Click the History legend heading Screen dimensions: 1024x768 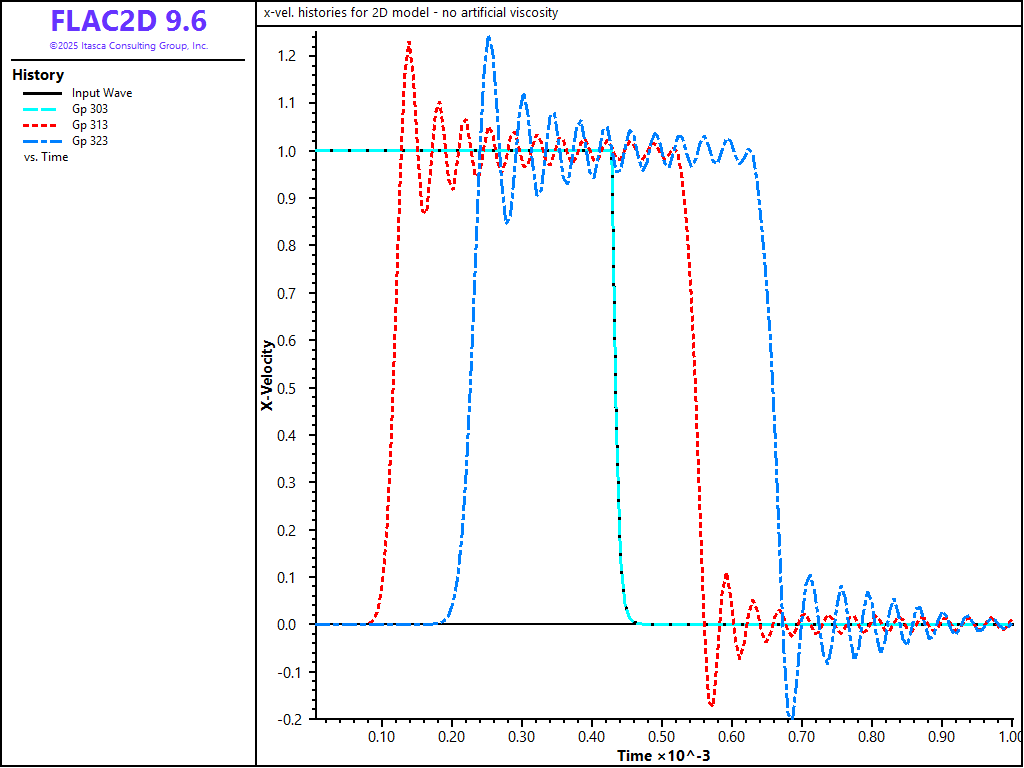tap(38, 75)
